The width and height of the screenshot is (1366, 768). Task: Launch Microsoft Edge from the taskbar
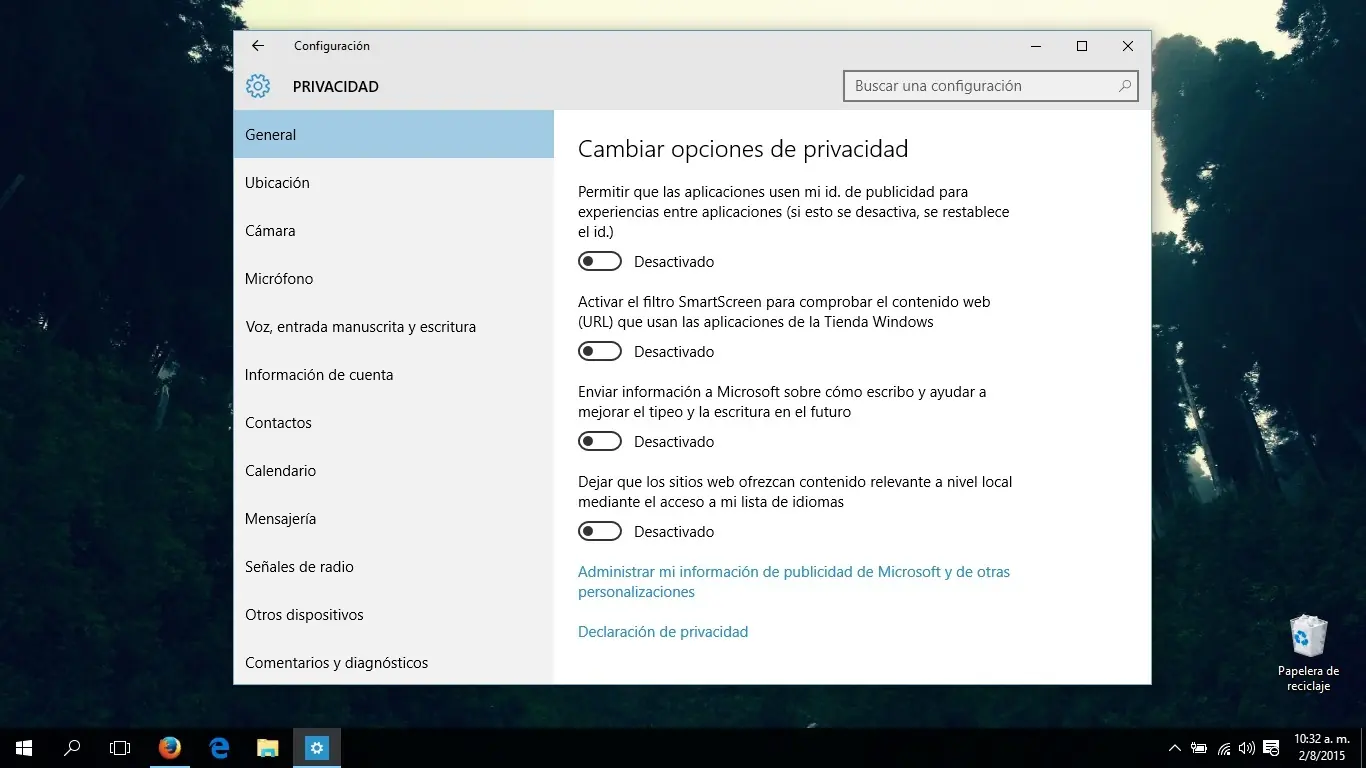click(219, 748)
